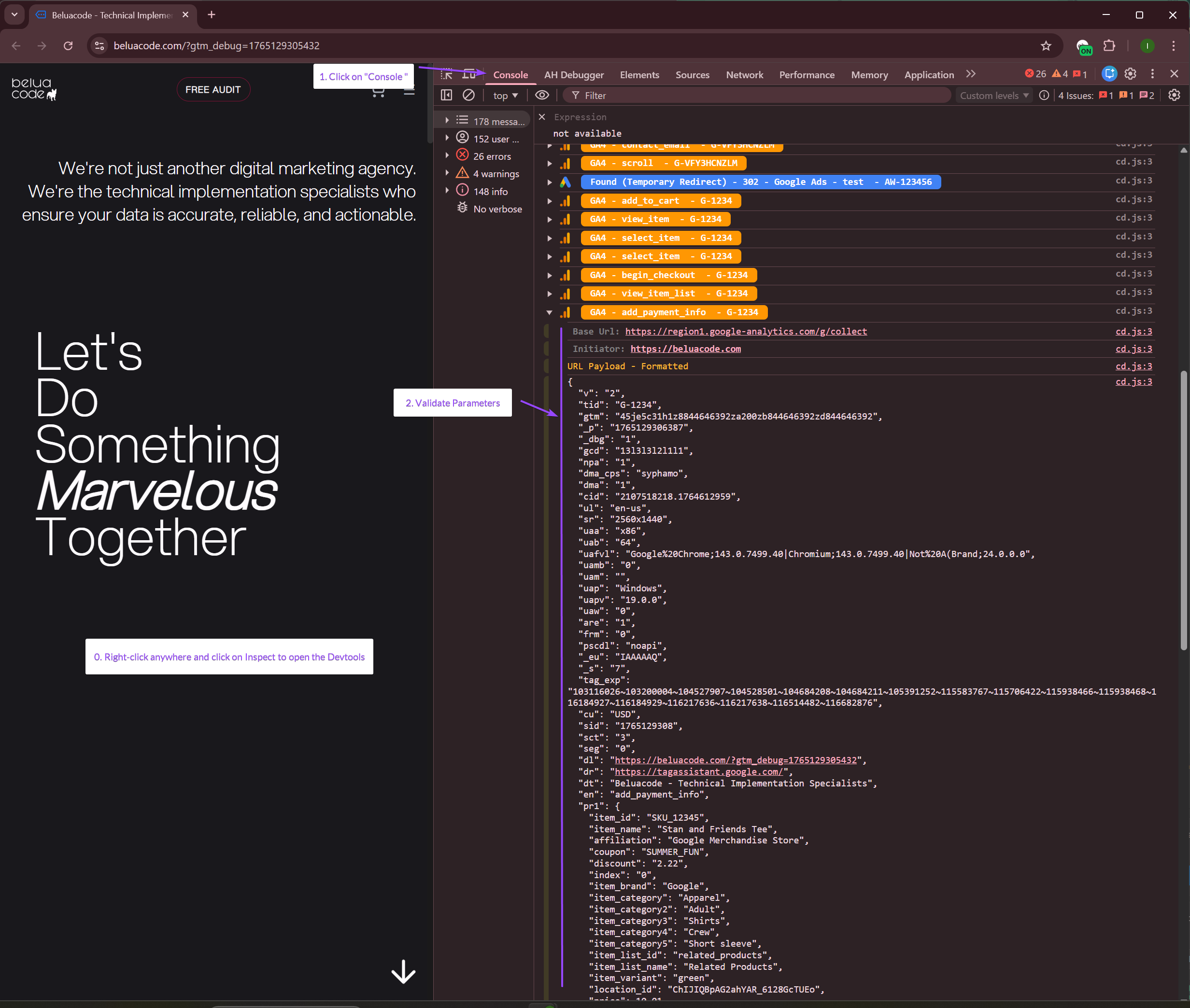1190x1008 pixels.
Task: Switch to the Elements tab
Action: click(639, 75)
